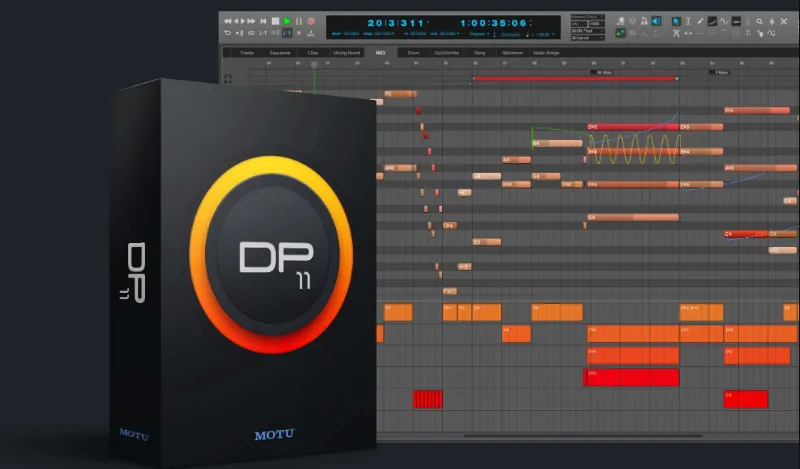
Task: Open the measures counter format arrows
Action: [428, 22]
